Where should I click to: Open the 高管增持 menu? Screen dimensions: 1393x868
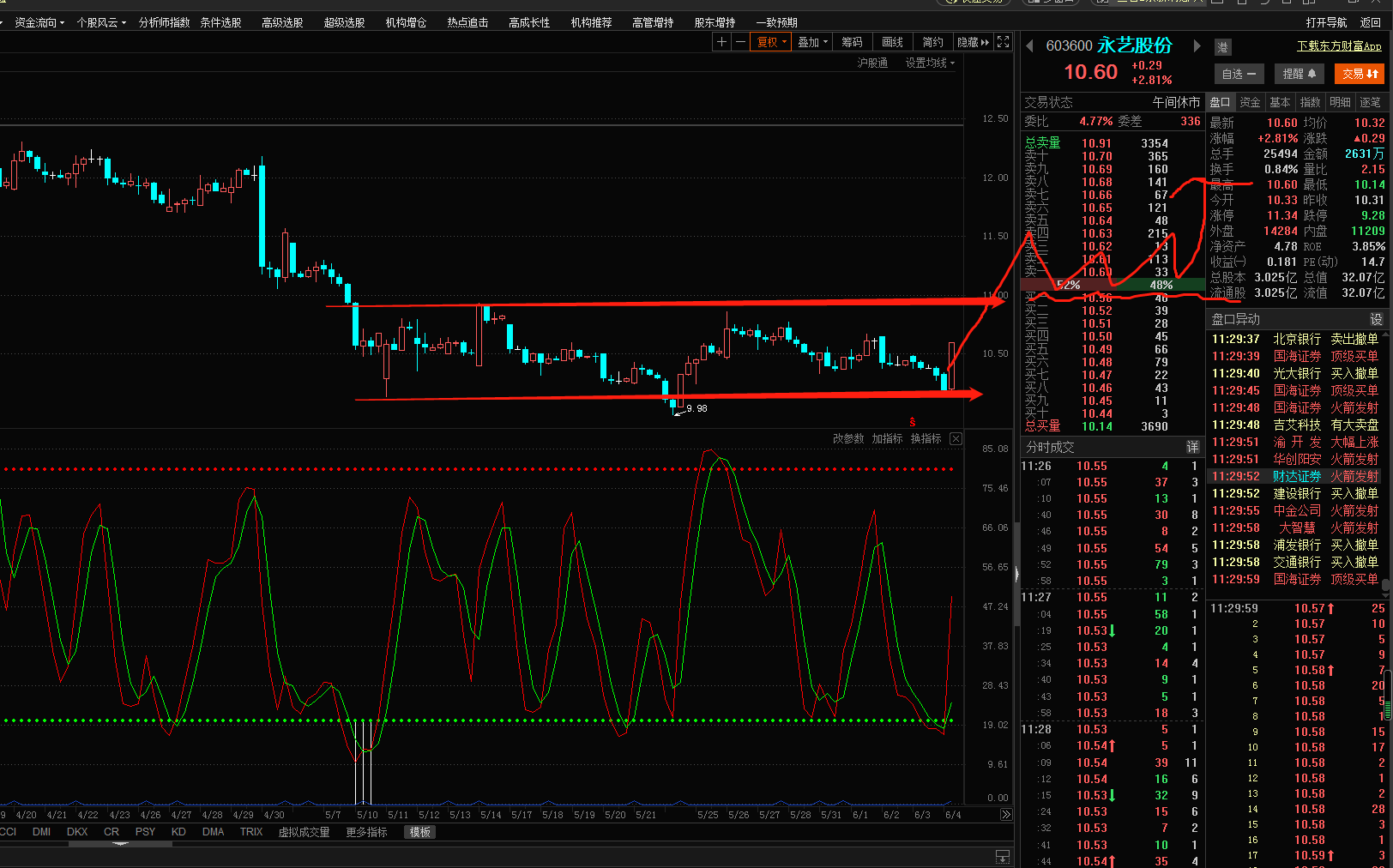pyautogui.click(x=653, y=22)
